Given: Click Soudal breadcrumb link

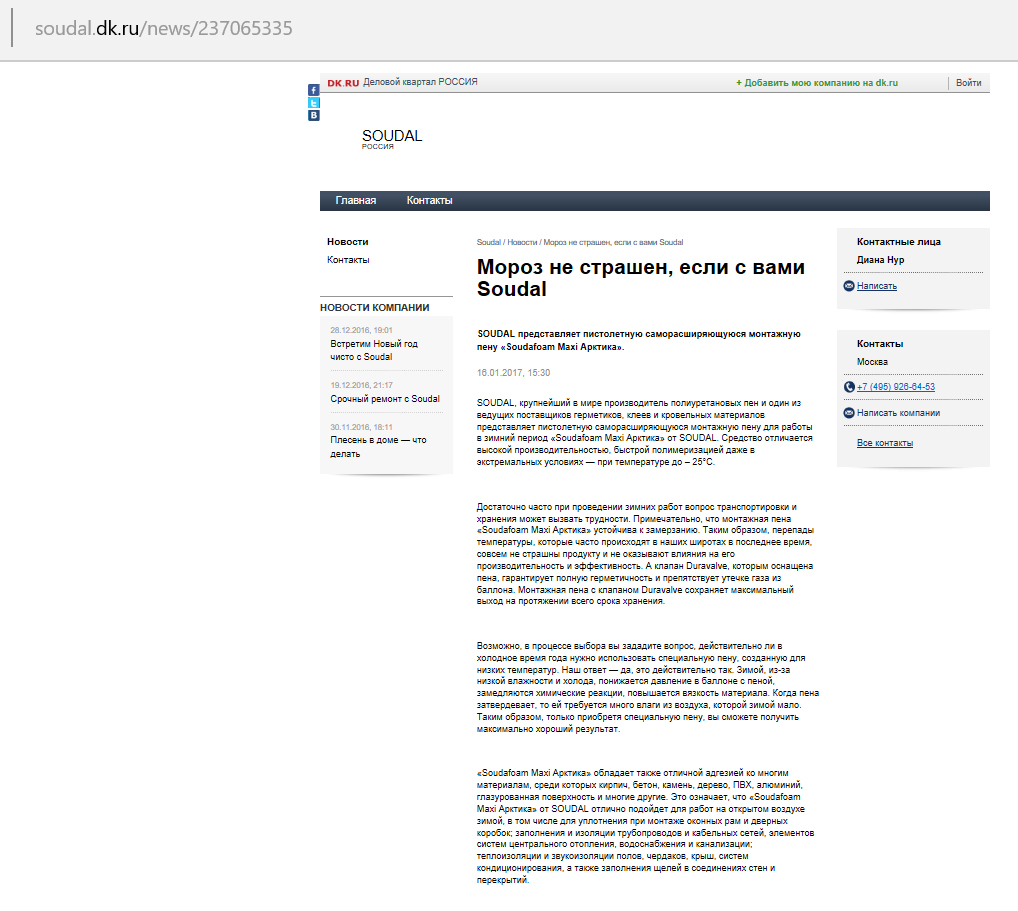Looking at the screenshot, I should click(x=489, y=242).
